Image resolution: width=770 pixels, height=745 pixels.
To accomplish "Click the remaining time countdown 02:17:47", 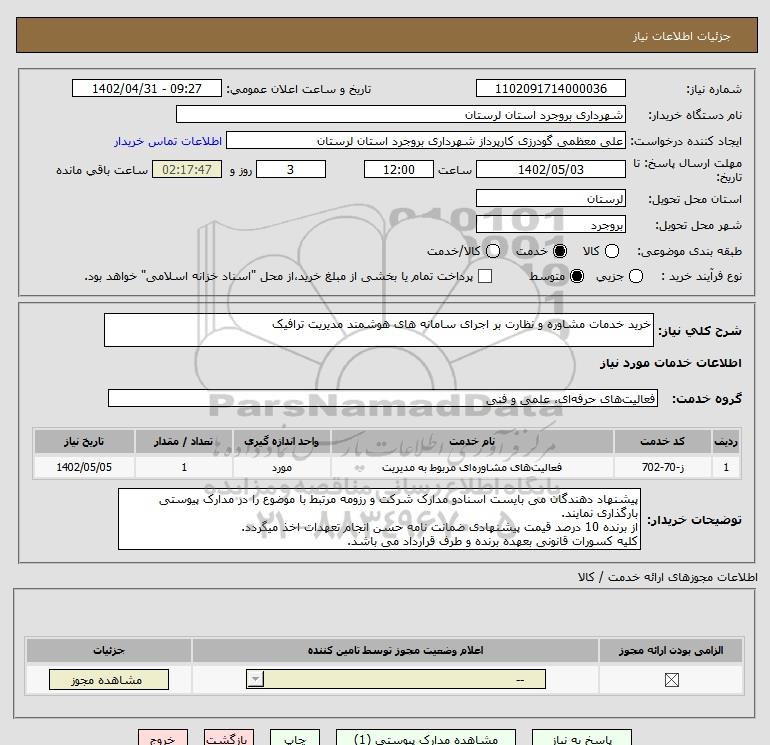I will pyautogui.click(x=187, y=169).
